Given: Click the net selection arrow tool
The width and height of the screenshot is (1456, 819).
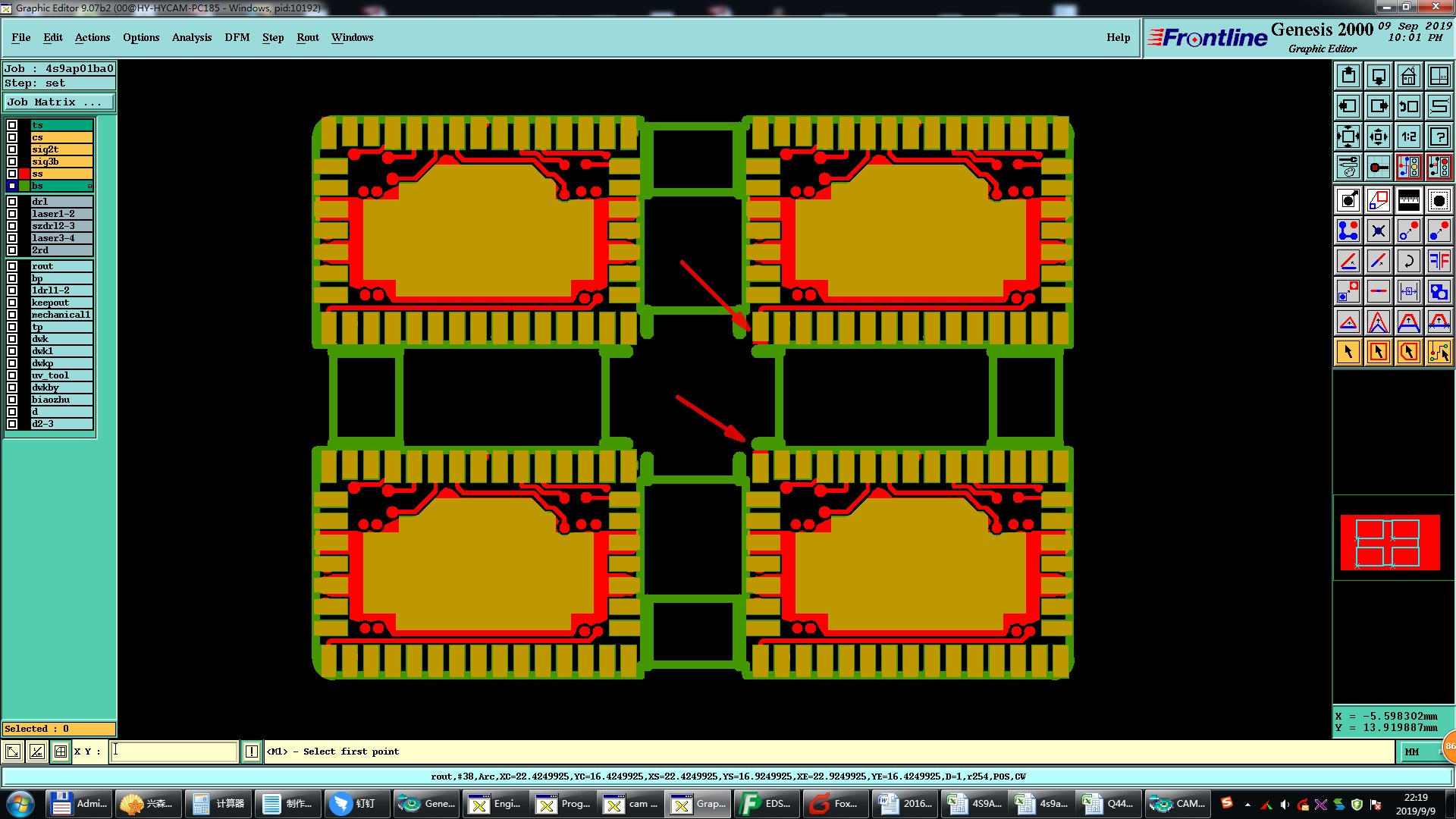Looking at the screenshot, I should point(1439,352).
